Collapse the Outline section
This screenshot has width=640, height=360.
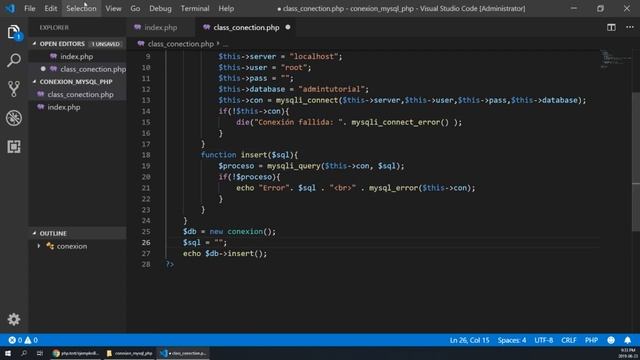coord(35,233)
